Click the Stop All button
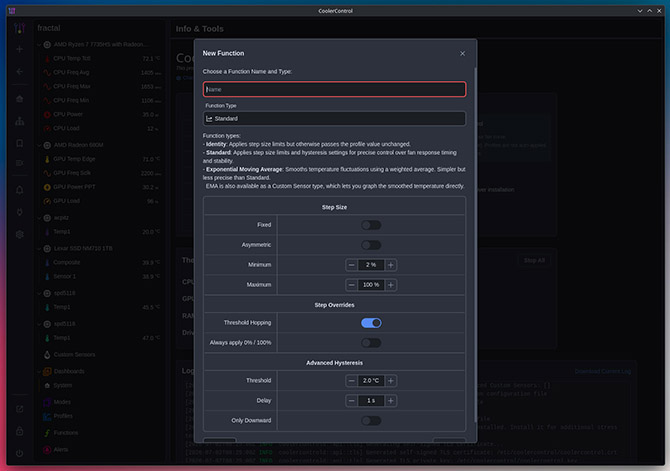 534,260
